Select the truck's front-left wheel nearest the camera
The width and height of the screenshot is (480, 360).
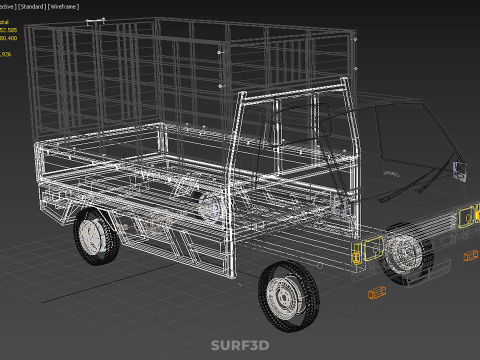[289, 296]
